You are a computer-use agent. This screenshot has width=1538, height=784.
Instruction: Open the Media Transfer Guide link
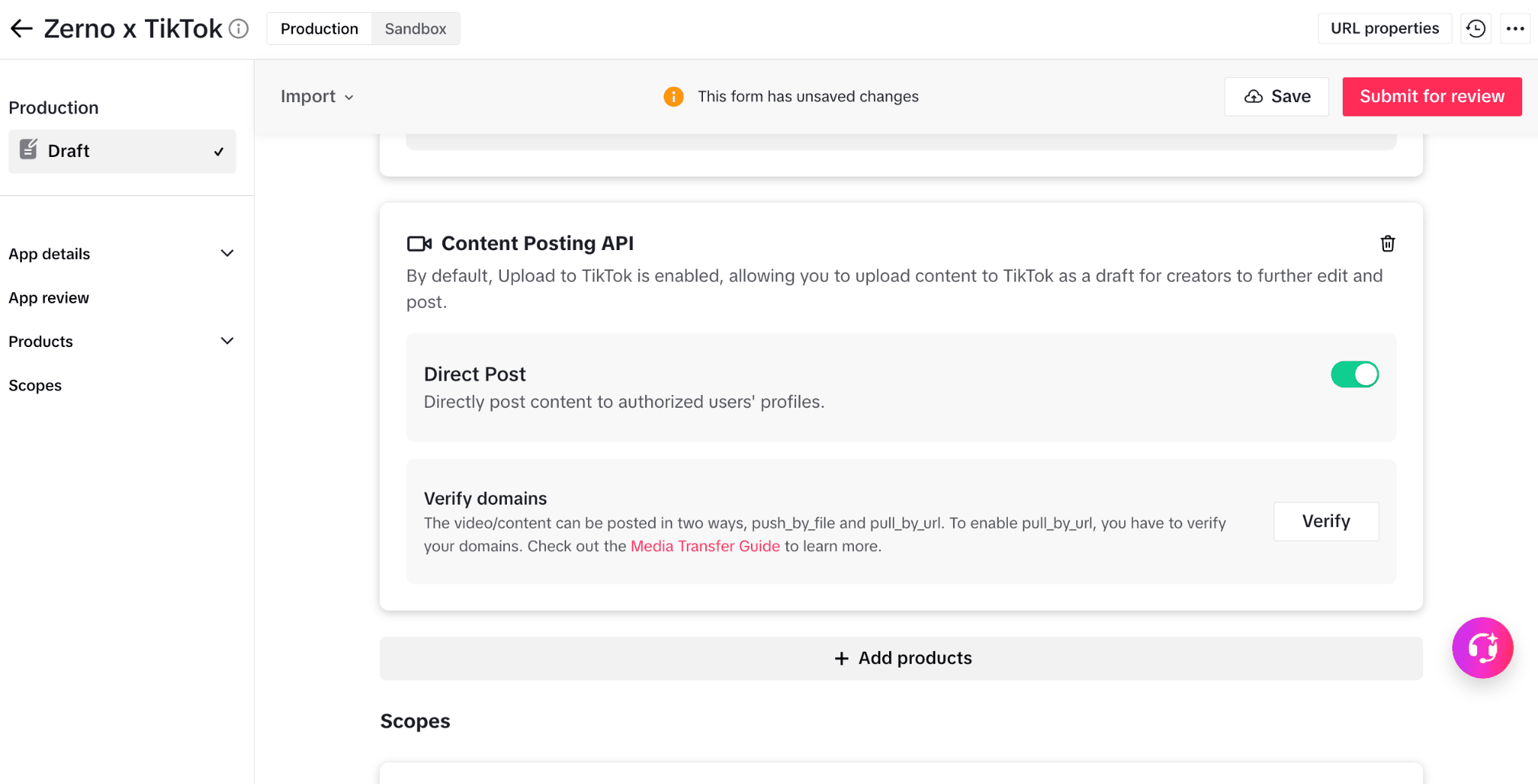pos(704,546)
